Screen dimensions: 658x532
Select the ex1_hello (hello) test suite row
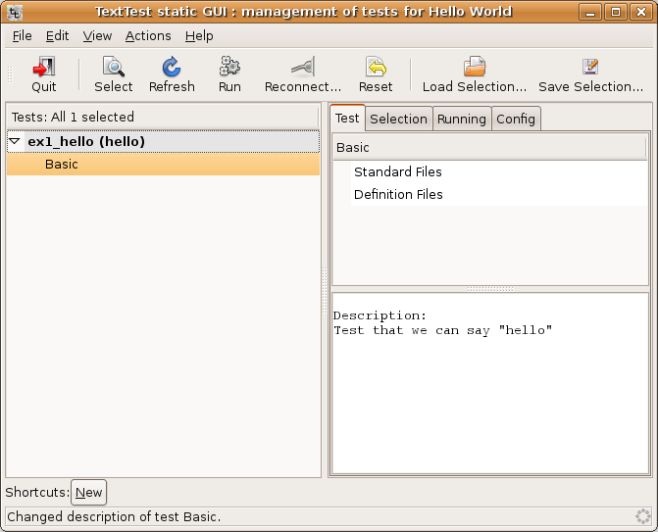click(163, 142)
